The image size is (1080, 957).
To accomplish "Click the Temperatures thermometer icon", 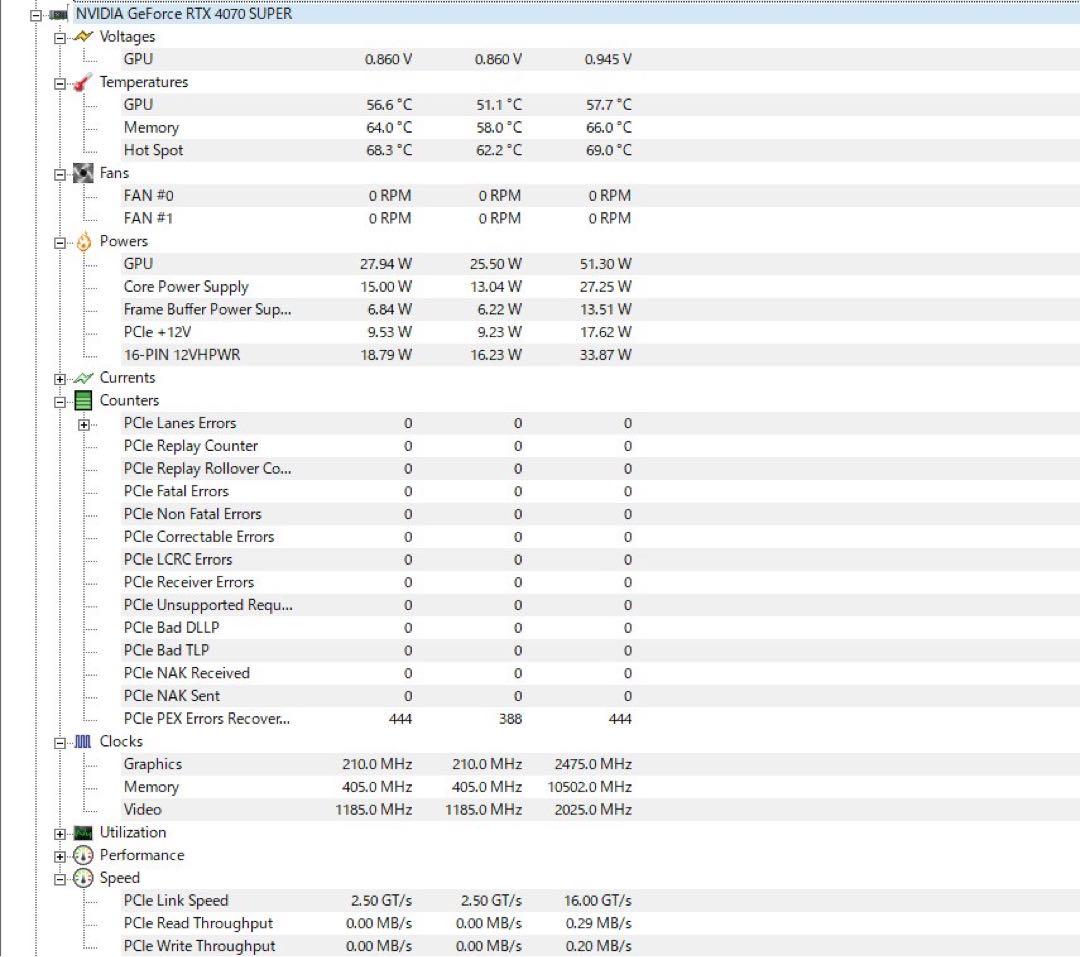I will 84,82.
